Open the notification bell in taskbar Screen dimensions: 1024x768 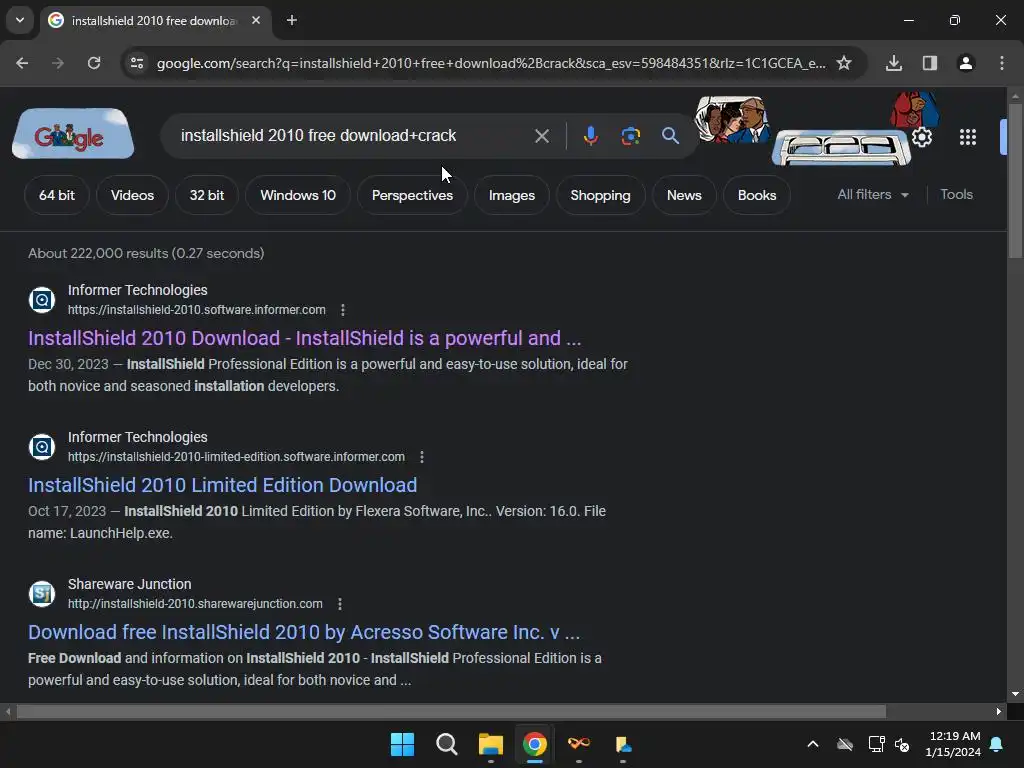point(997,744)
